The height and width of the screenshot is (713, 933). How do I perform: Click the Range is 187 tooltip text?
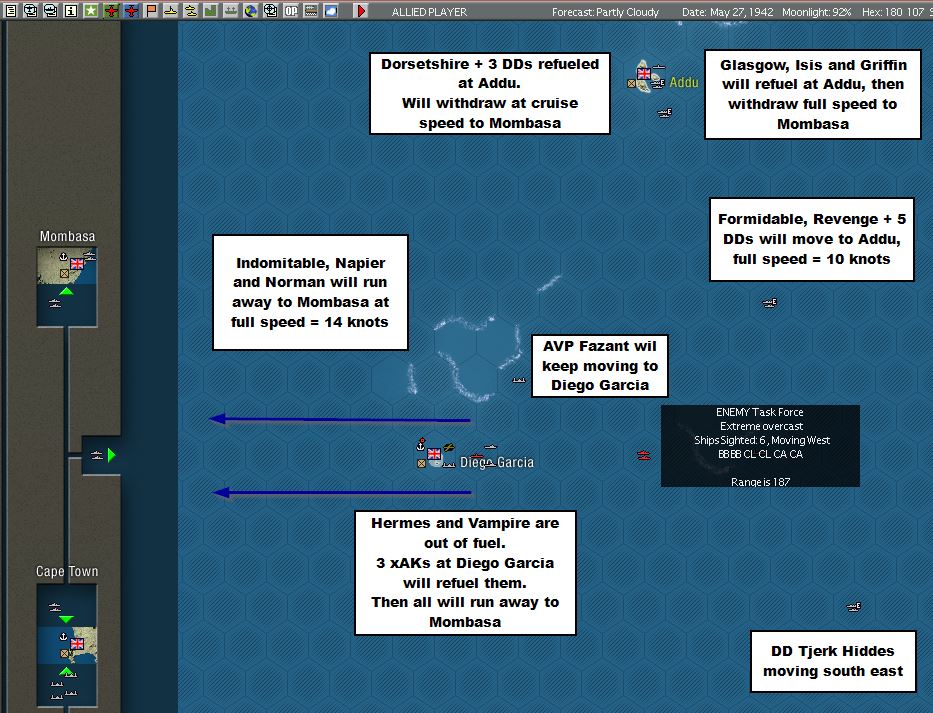point(760,481)
